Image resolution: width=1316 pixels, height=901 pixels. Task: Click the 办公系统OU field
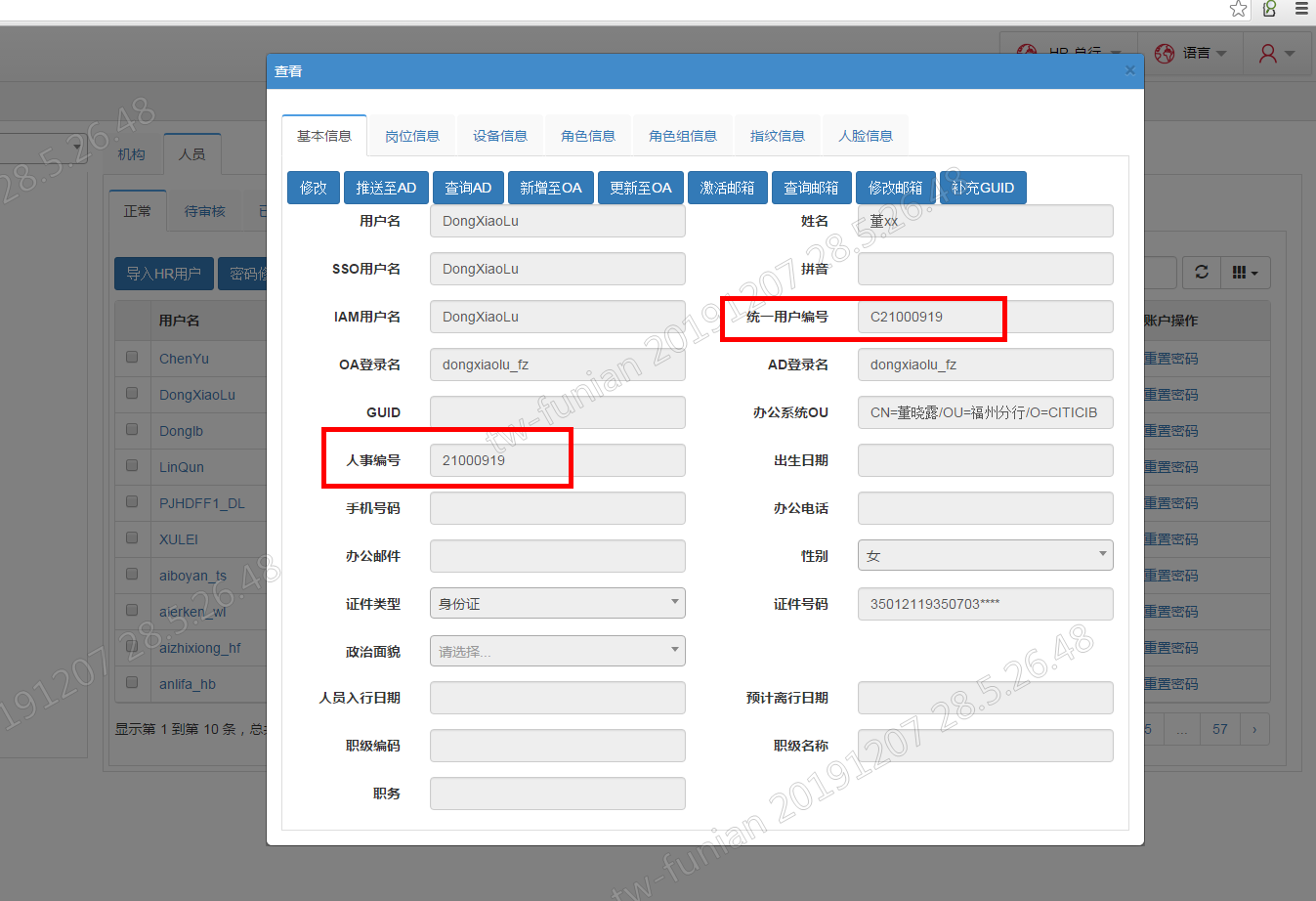click(x=985, y=412)
